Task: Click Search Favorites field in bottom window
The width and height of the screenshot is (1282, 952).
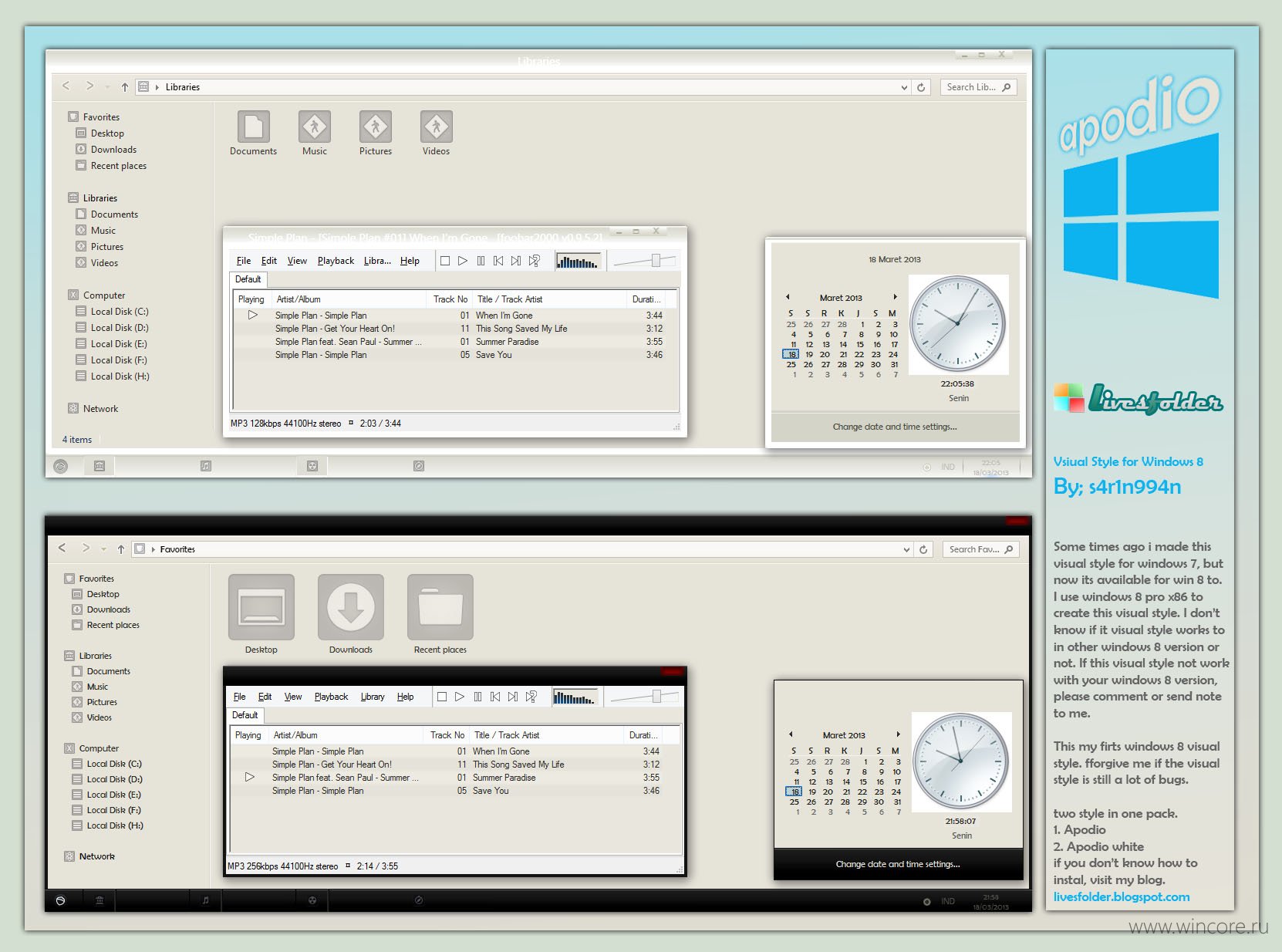Action: tap(980, 549)
